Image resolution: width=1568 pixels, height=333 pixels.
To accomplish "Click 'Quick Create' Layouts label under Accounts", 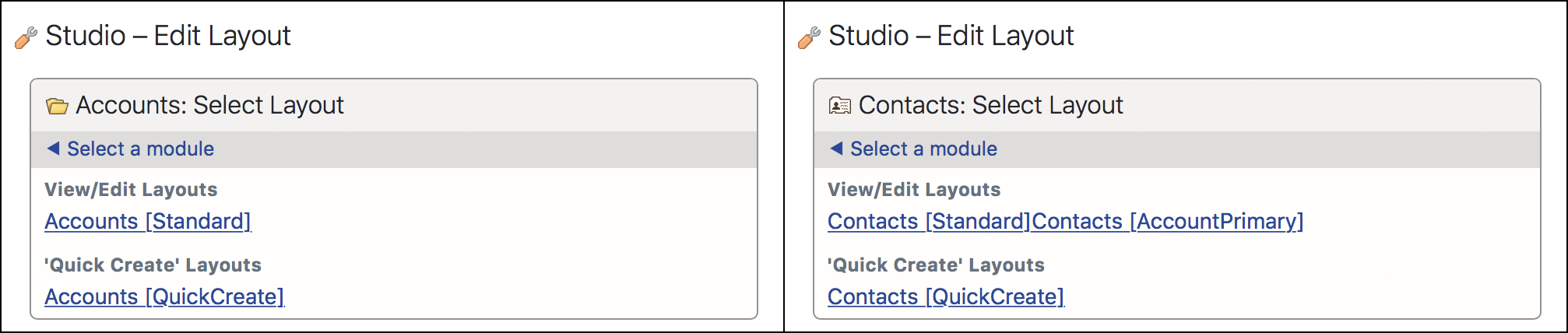I will point(153,265).
